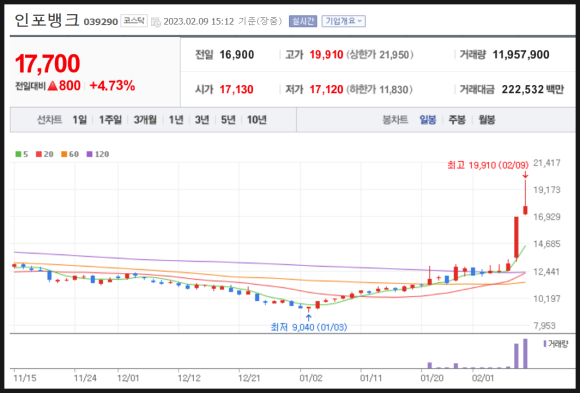Screen dimensions: 580x393
Task: Click the 거래대금 value 222,532 백만
Action: point(533,90)
